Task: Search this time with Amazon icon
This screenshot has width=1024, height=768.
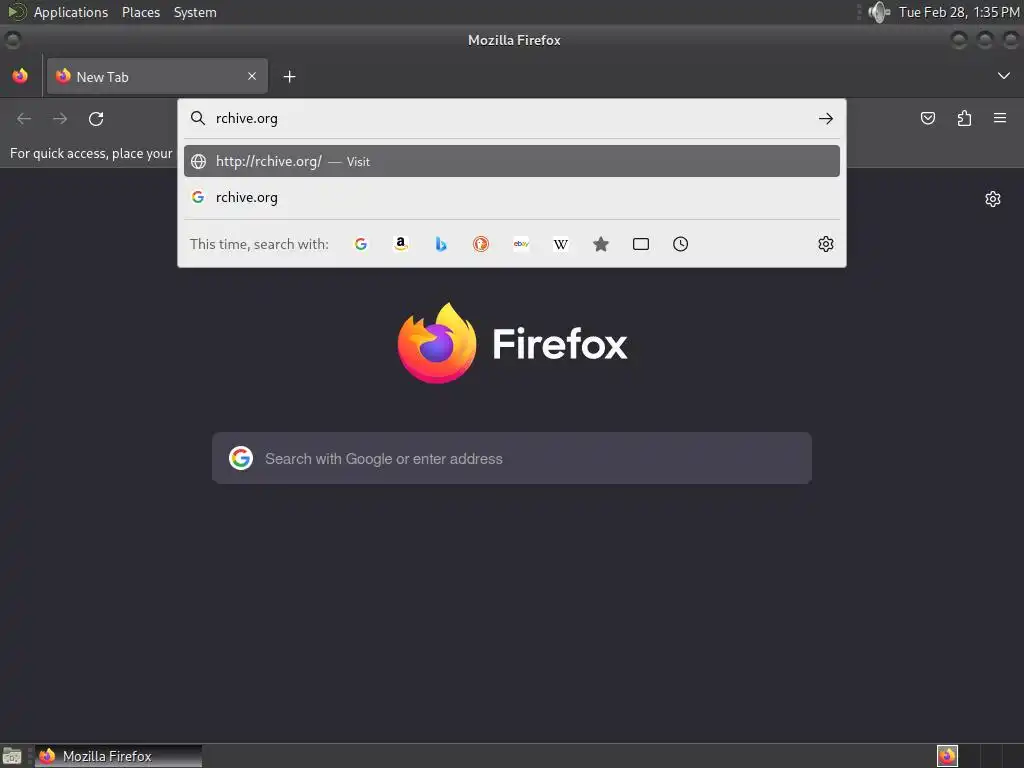Action: click(401, 244)
